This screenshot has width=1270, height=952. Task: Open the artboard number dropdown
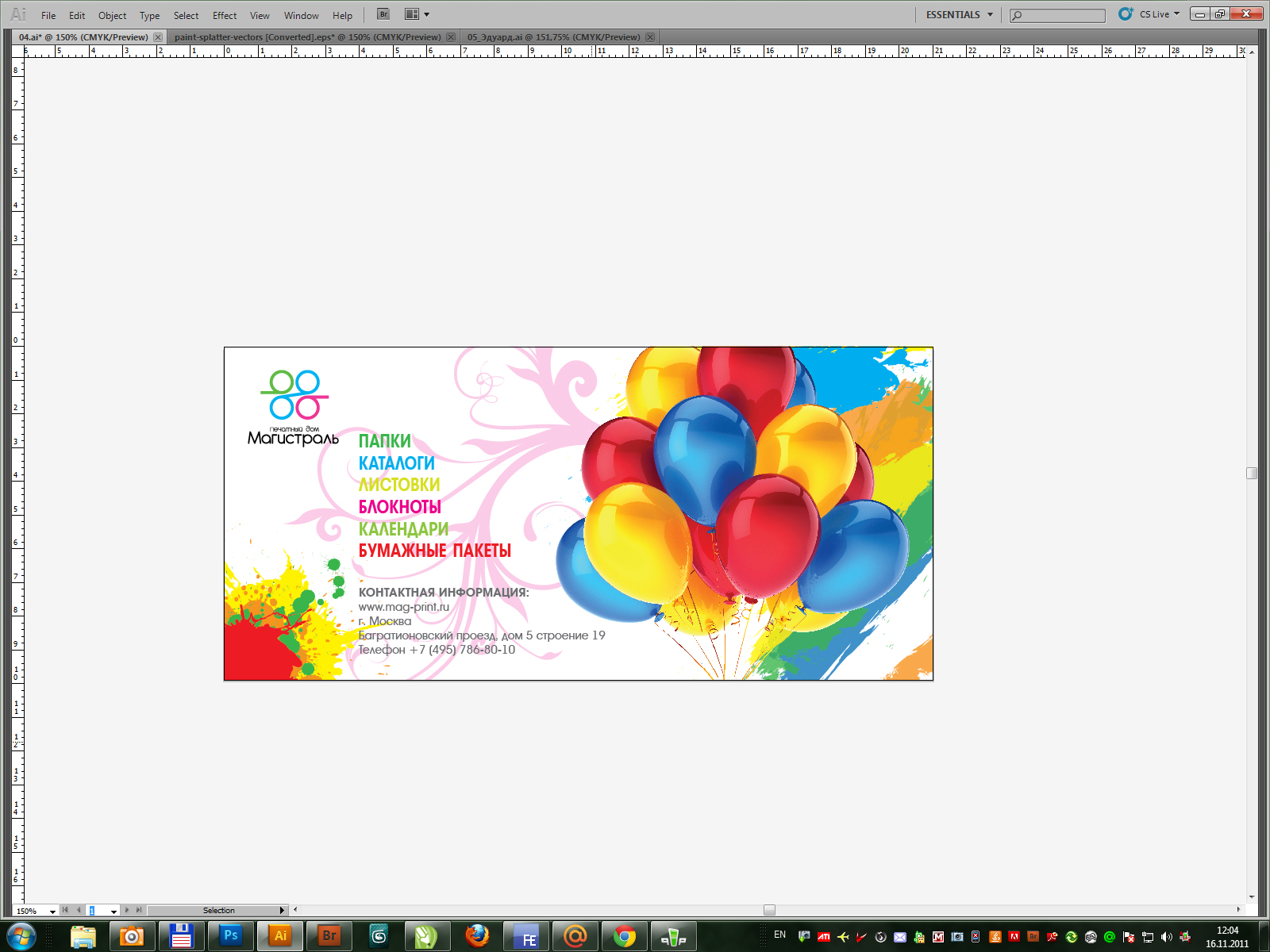point(114,912)
